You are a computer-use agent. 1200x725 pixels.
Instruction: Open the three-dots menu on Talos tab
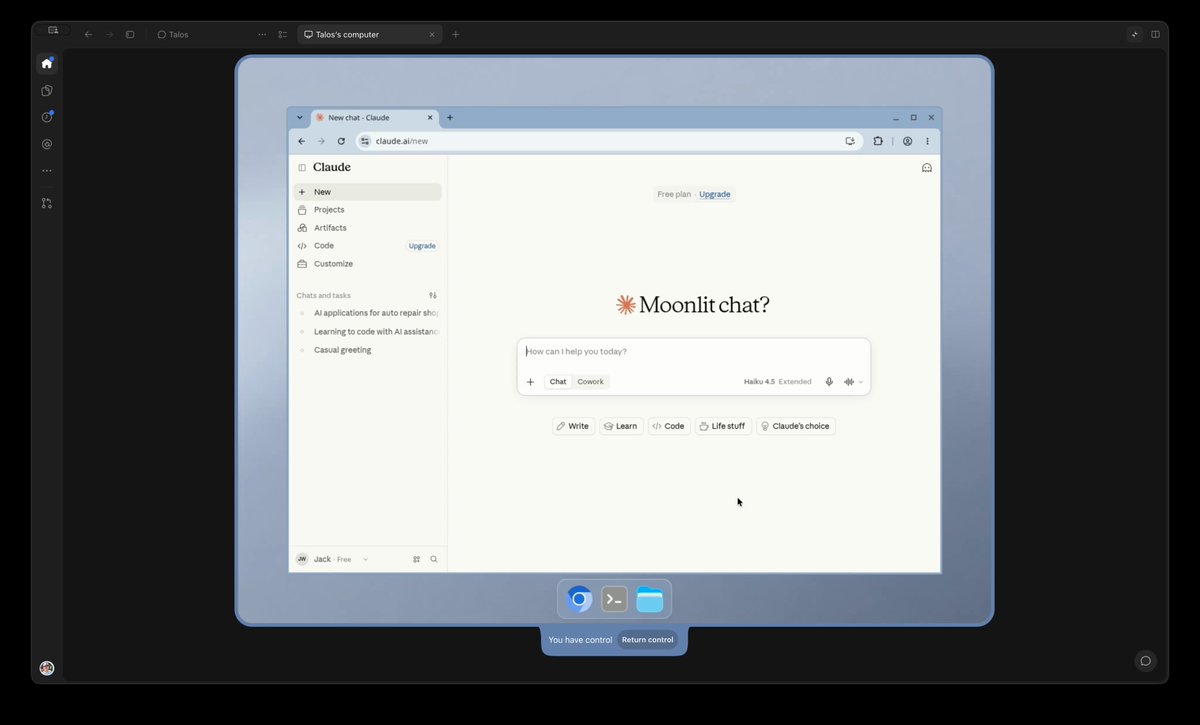pyautogui.click(x=263, y=34)
